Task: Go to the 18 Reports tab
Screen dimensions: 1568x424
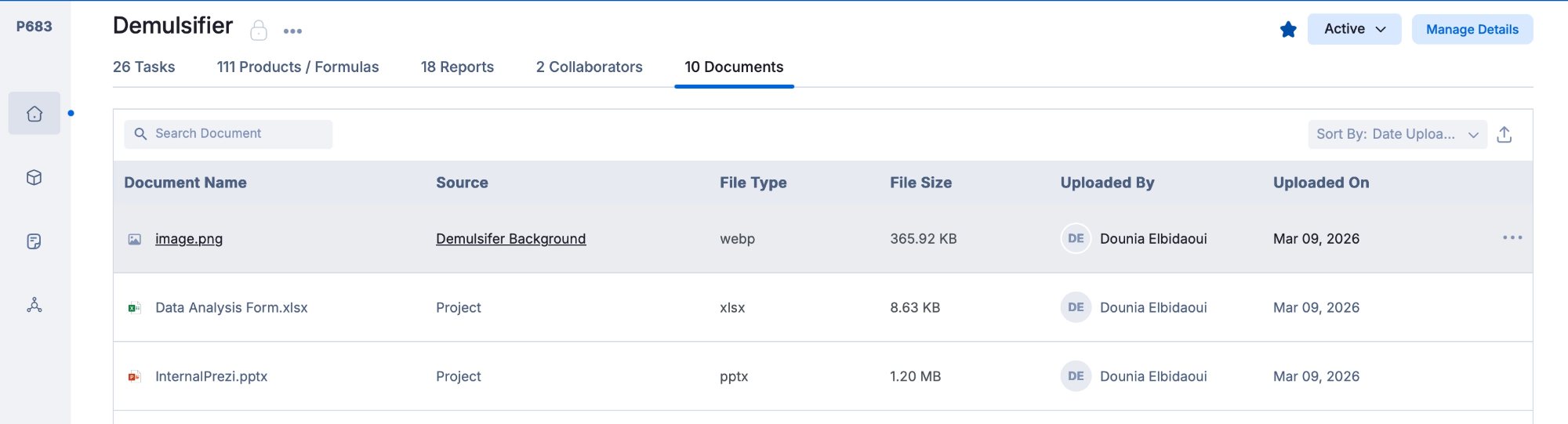Action: (457, 67)
